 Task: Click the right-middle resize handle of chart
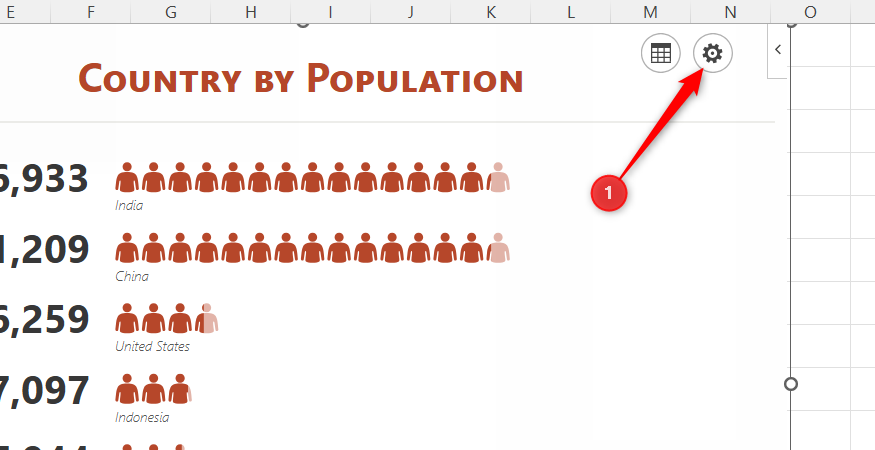click(x=791, y=384)
